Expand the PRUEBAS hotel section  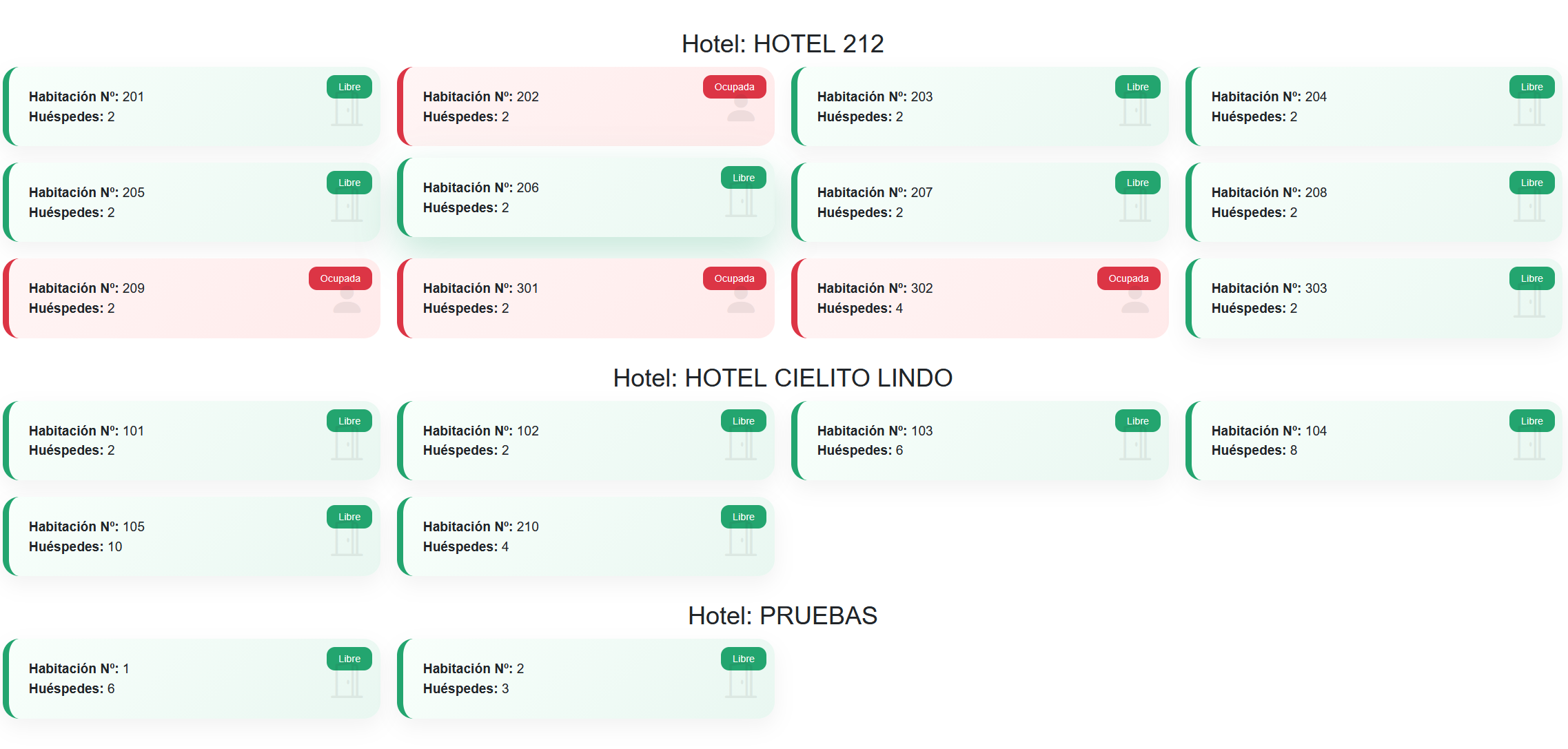[783, 615]
